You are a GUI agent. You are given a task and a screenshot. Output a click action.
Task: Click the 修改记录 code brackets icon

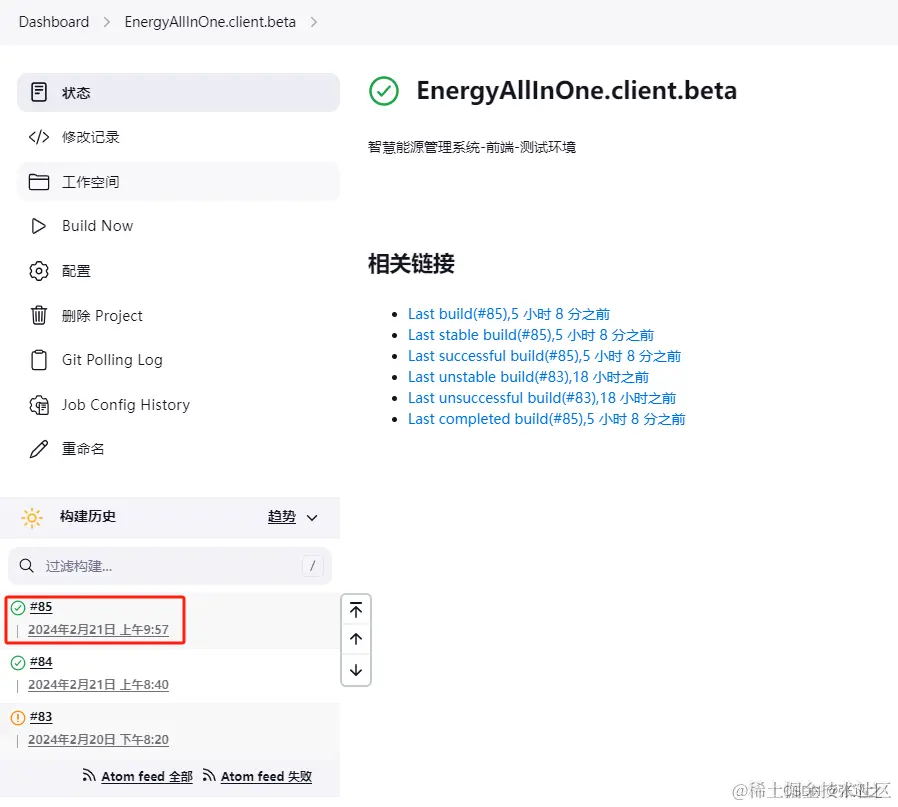pyautogui.click(x=38, y=137)
